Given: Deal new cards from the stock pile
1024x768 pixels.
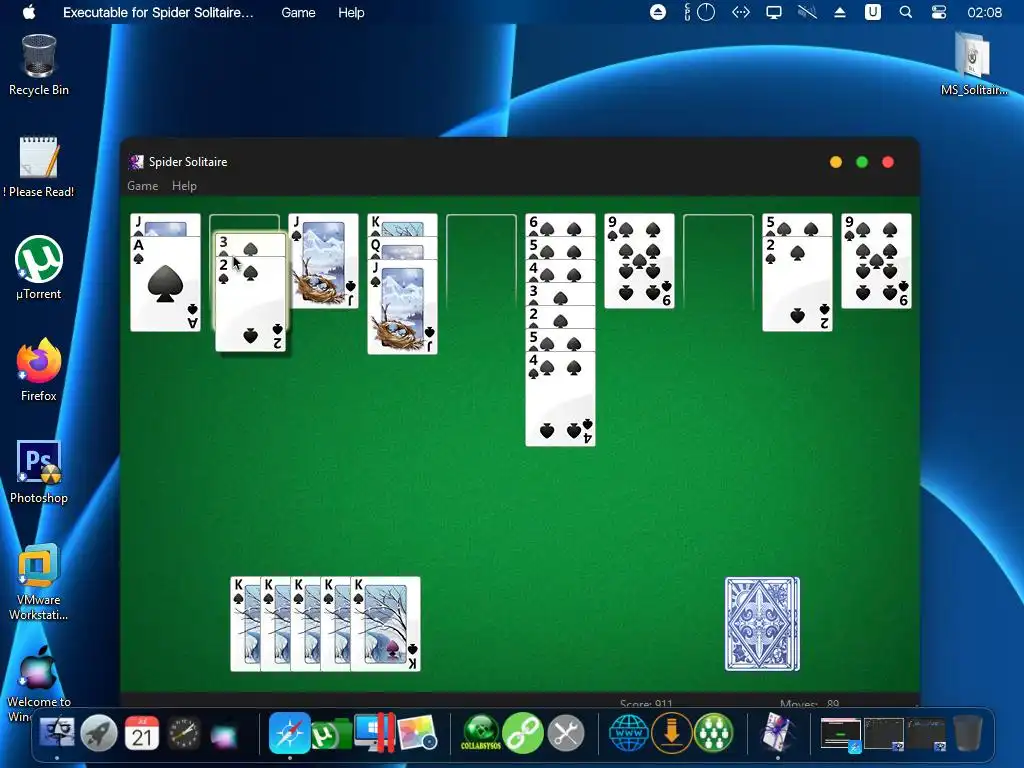Looking at the screenshot, I should tap(762, 624).
